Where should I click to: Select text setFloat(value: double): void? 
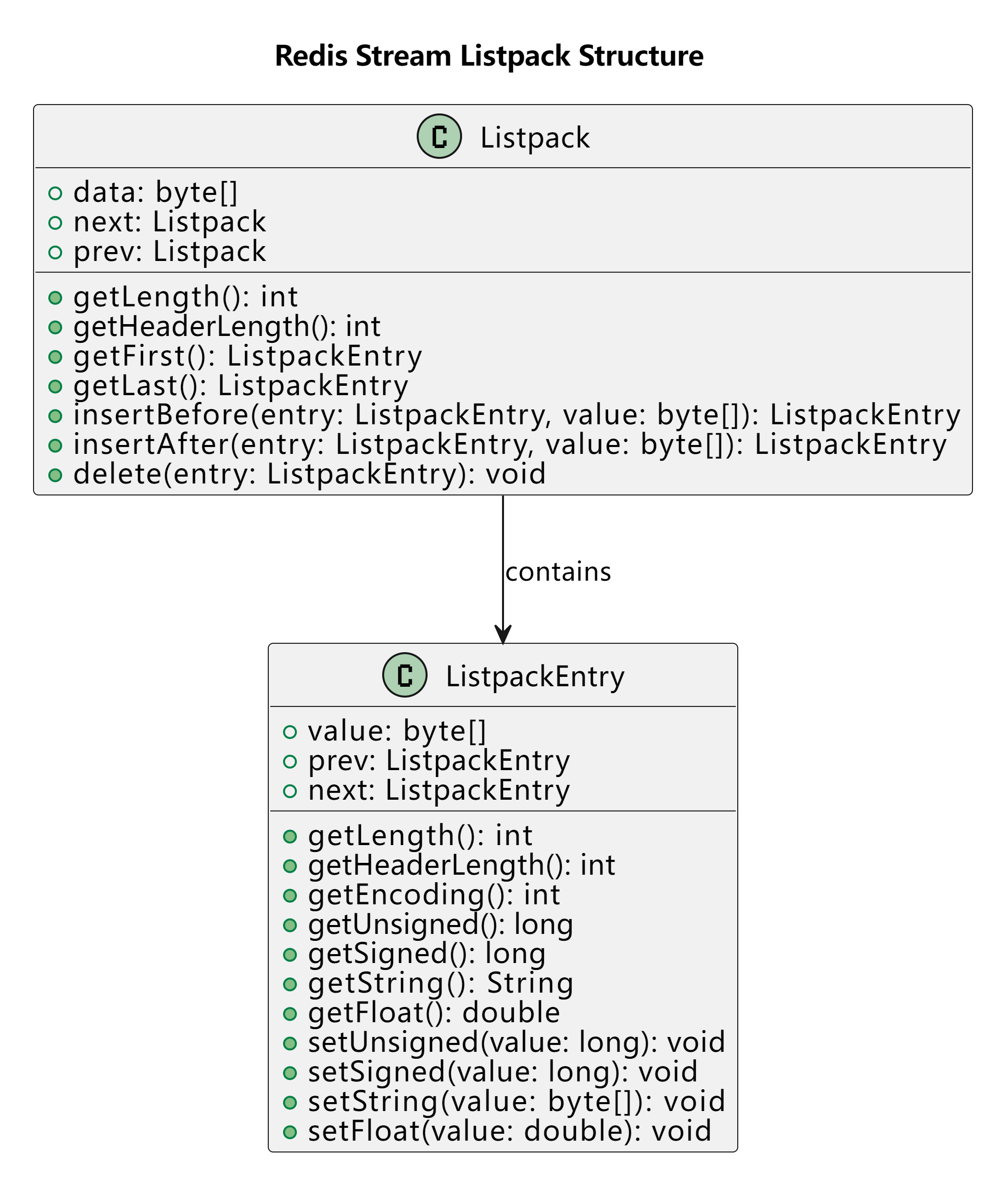[510, 1132]
